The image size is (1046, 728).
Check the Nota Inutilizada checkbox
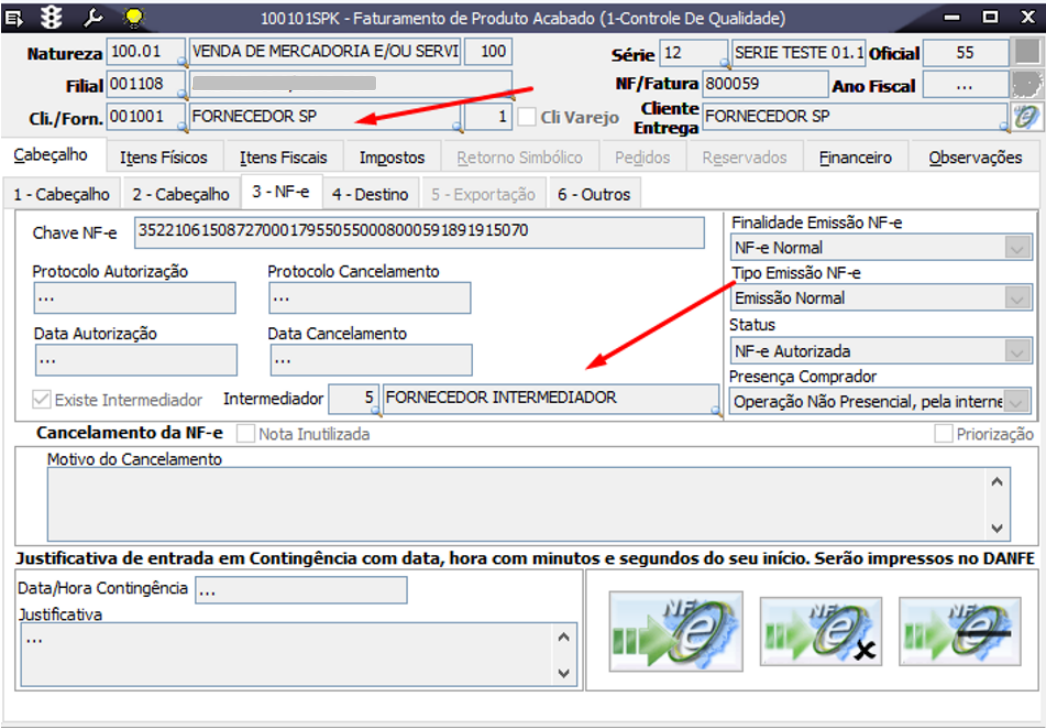246,434
